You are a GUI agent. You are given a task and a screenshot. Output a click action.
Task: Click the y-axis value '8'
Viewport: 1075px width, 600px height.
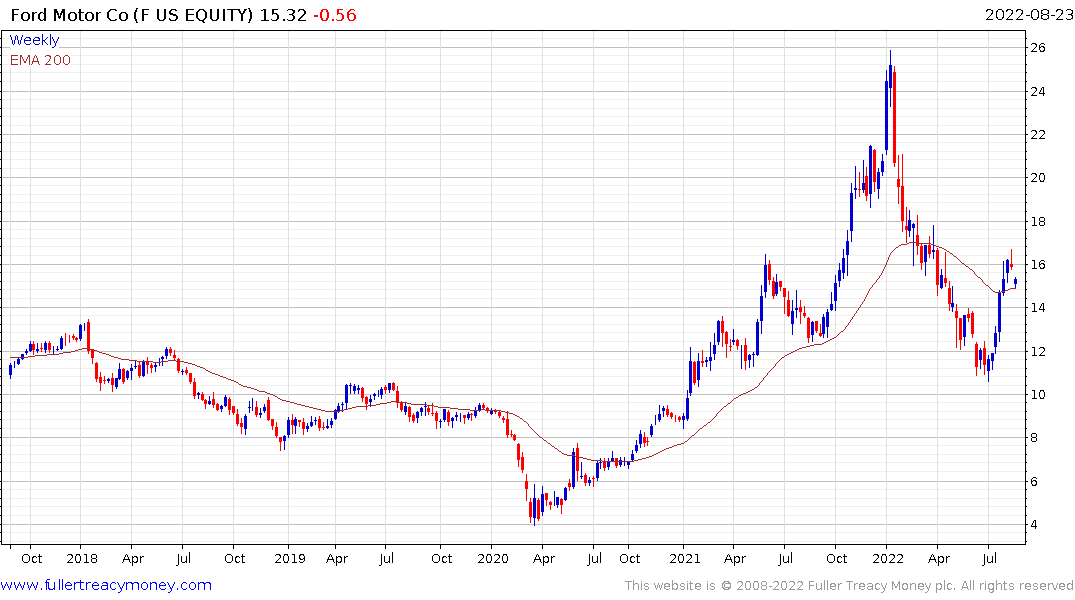coord(1034,438)
